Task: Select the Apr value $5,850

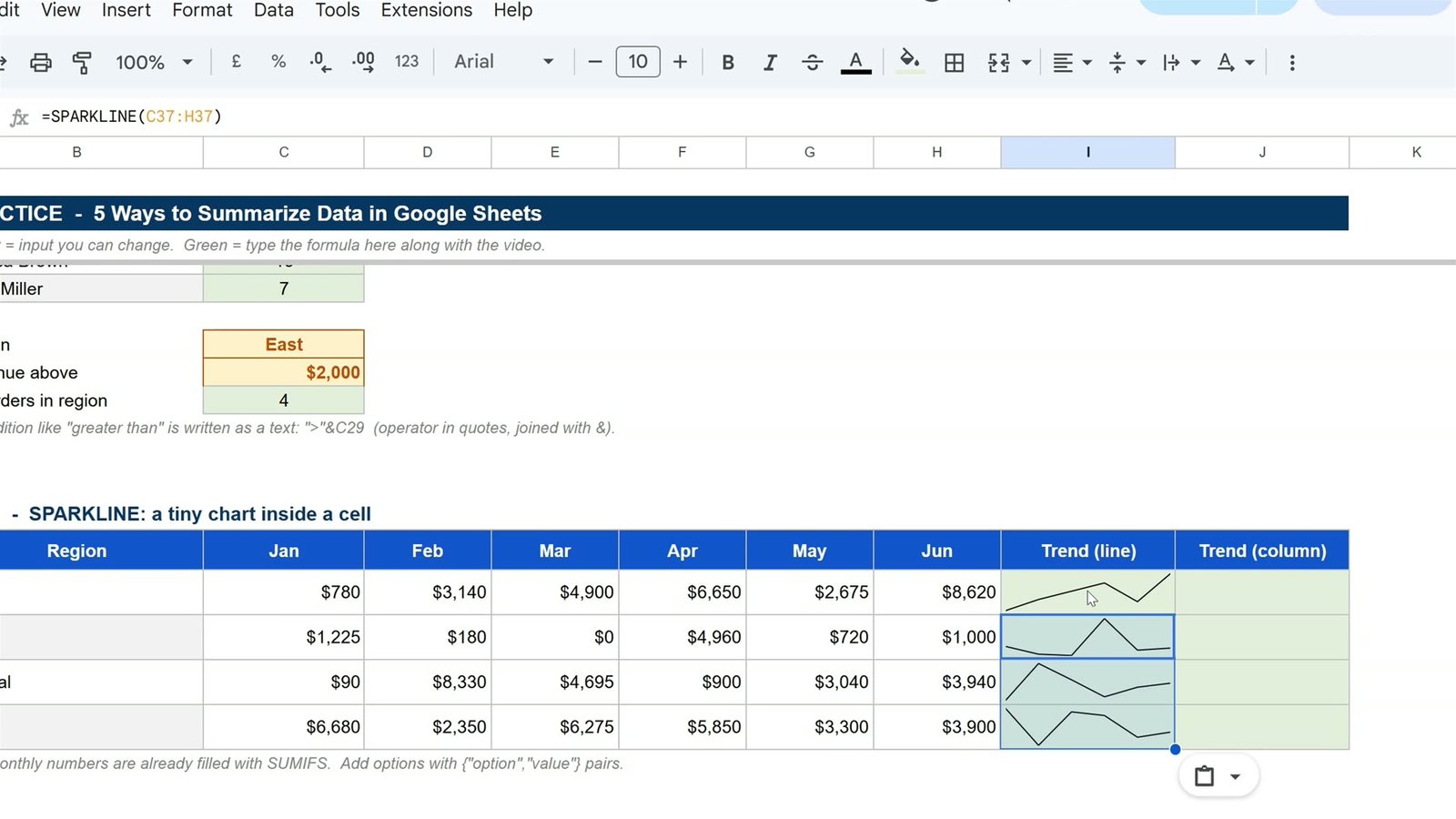Action: (x=682, y=727)
